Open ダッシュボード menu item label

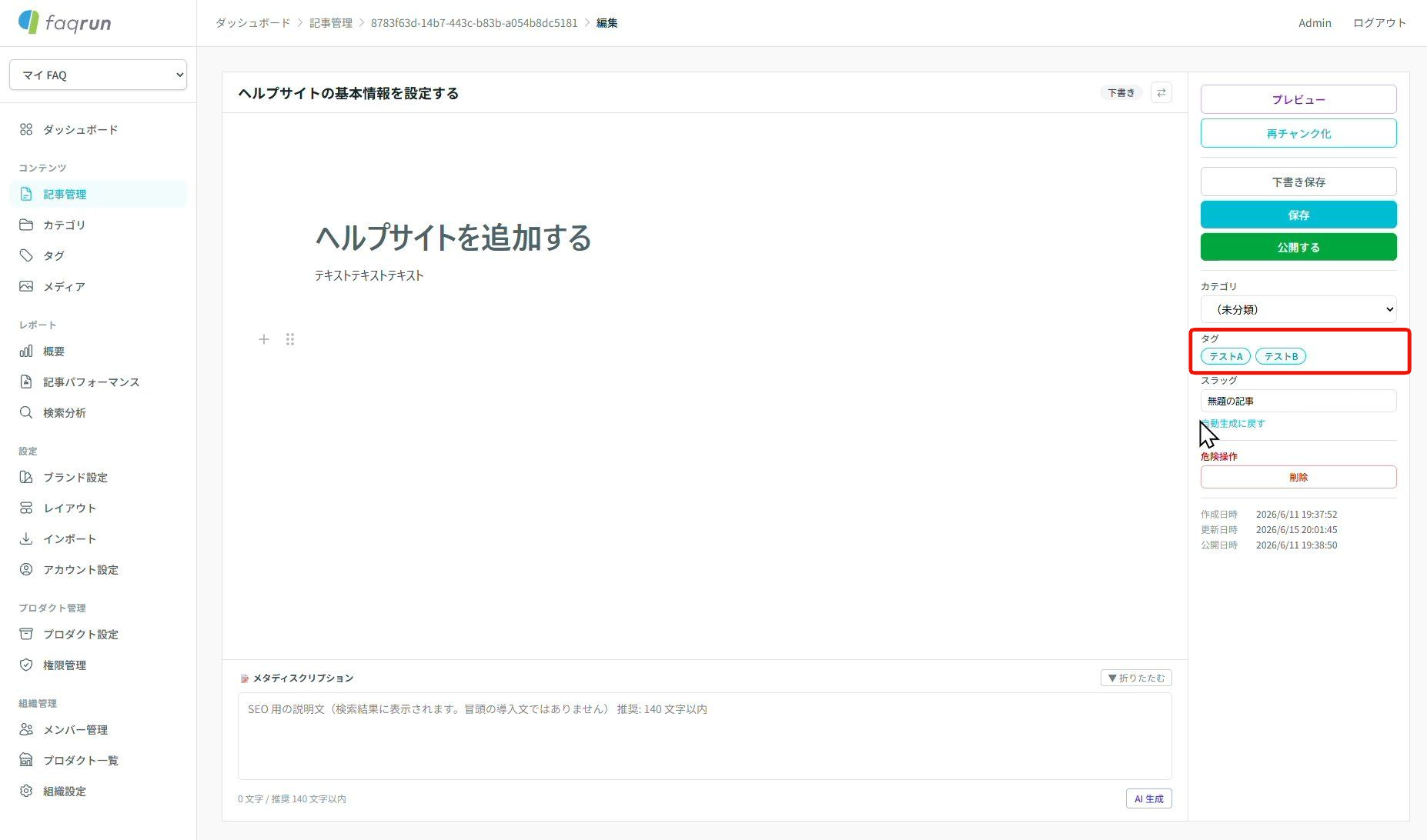pyautogui.click(x=81, y=129)
